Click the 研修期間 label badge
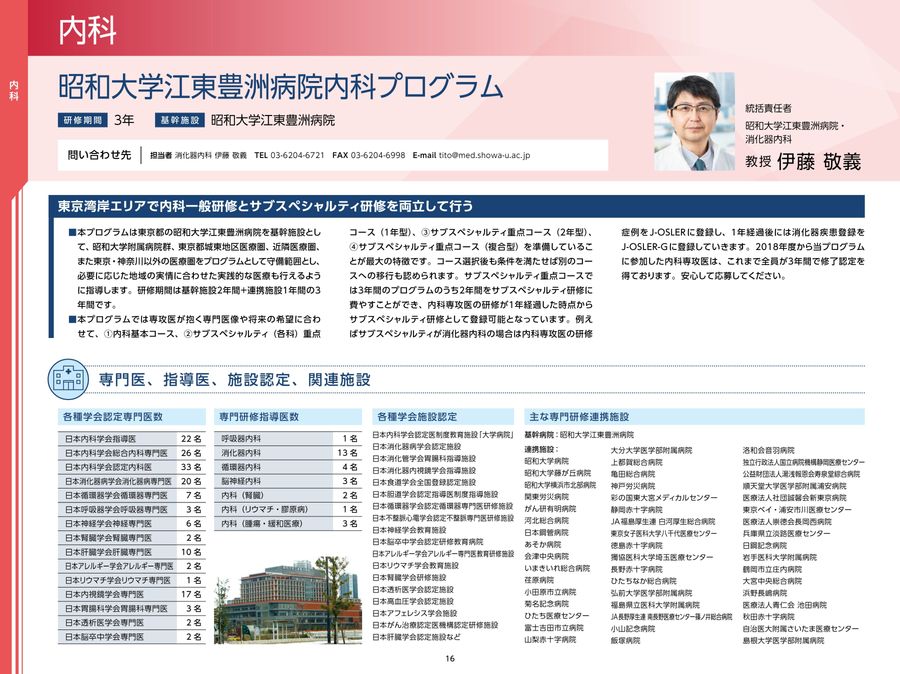900x674 pixels. click(x=83, y=120)
